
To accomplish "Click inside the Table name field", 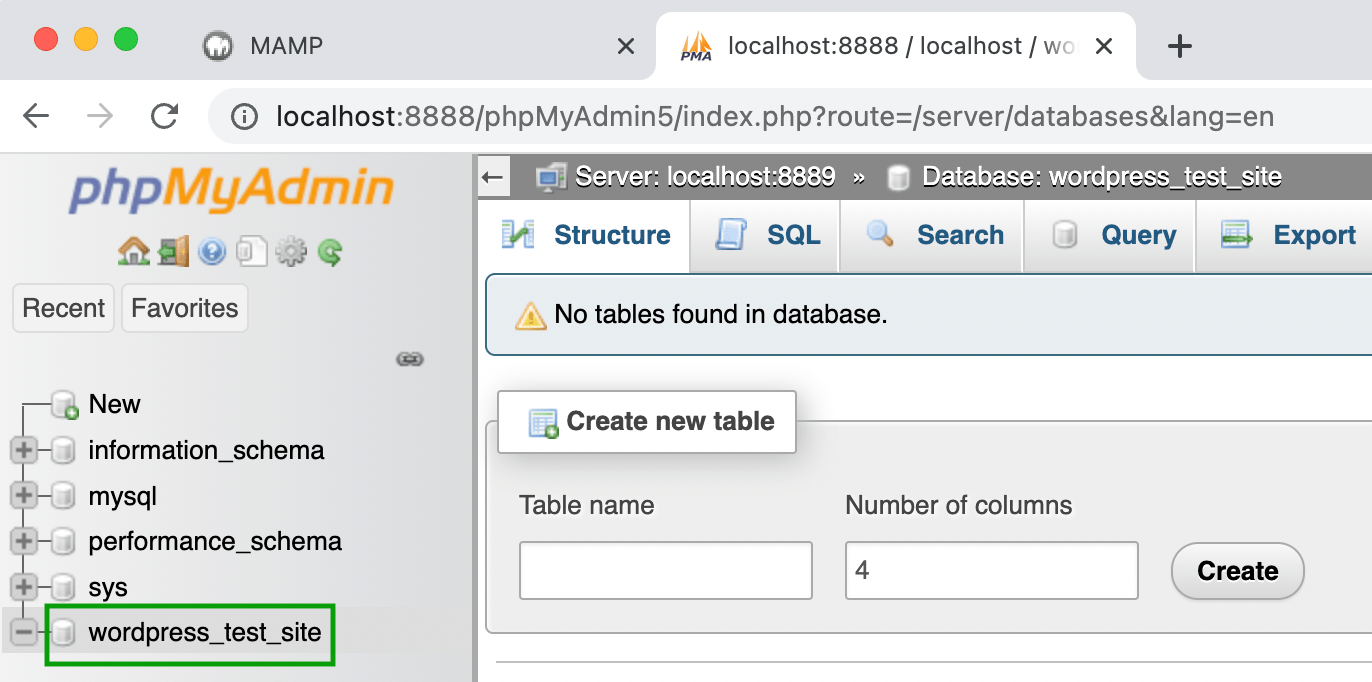I will coord(665,570).
